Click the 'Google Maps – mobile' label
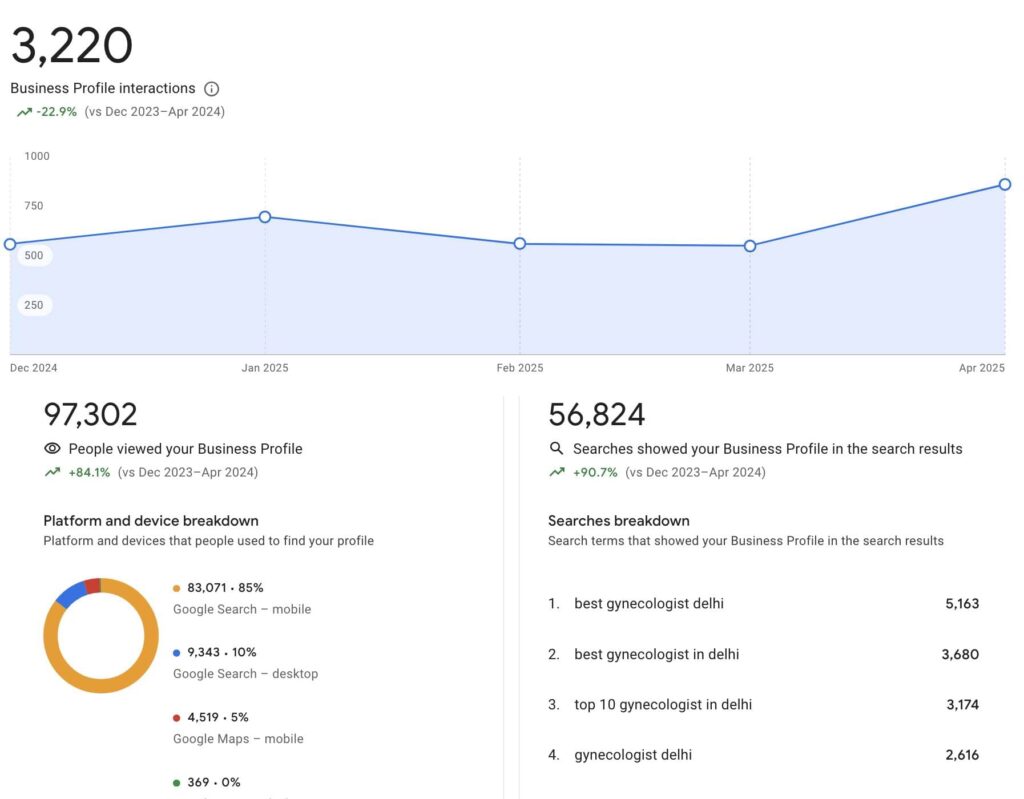Viewport: 1024px width, 799px height. click(x=238, y=739)
